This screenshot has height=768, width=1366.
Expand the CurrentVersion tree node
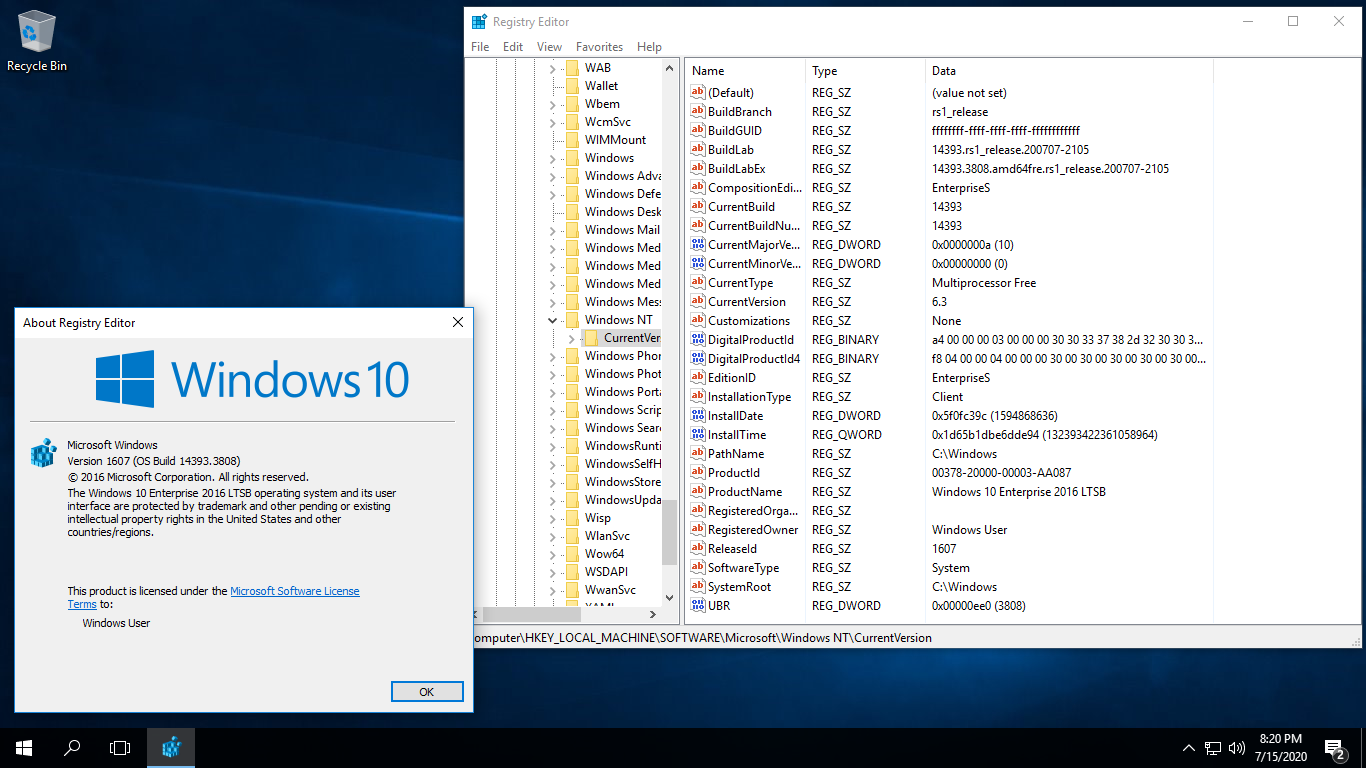(571, 338)
